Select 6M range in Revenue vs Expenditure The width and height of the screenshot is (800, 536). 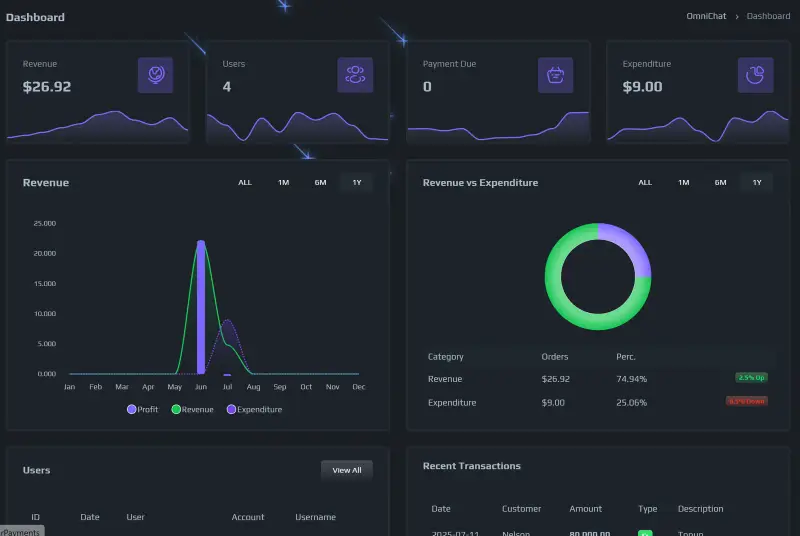pyautogui.click(x=720, y=183)
